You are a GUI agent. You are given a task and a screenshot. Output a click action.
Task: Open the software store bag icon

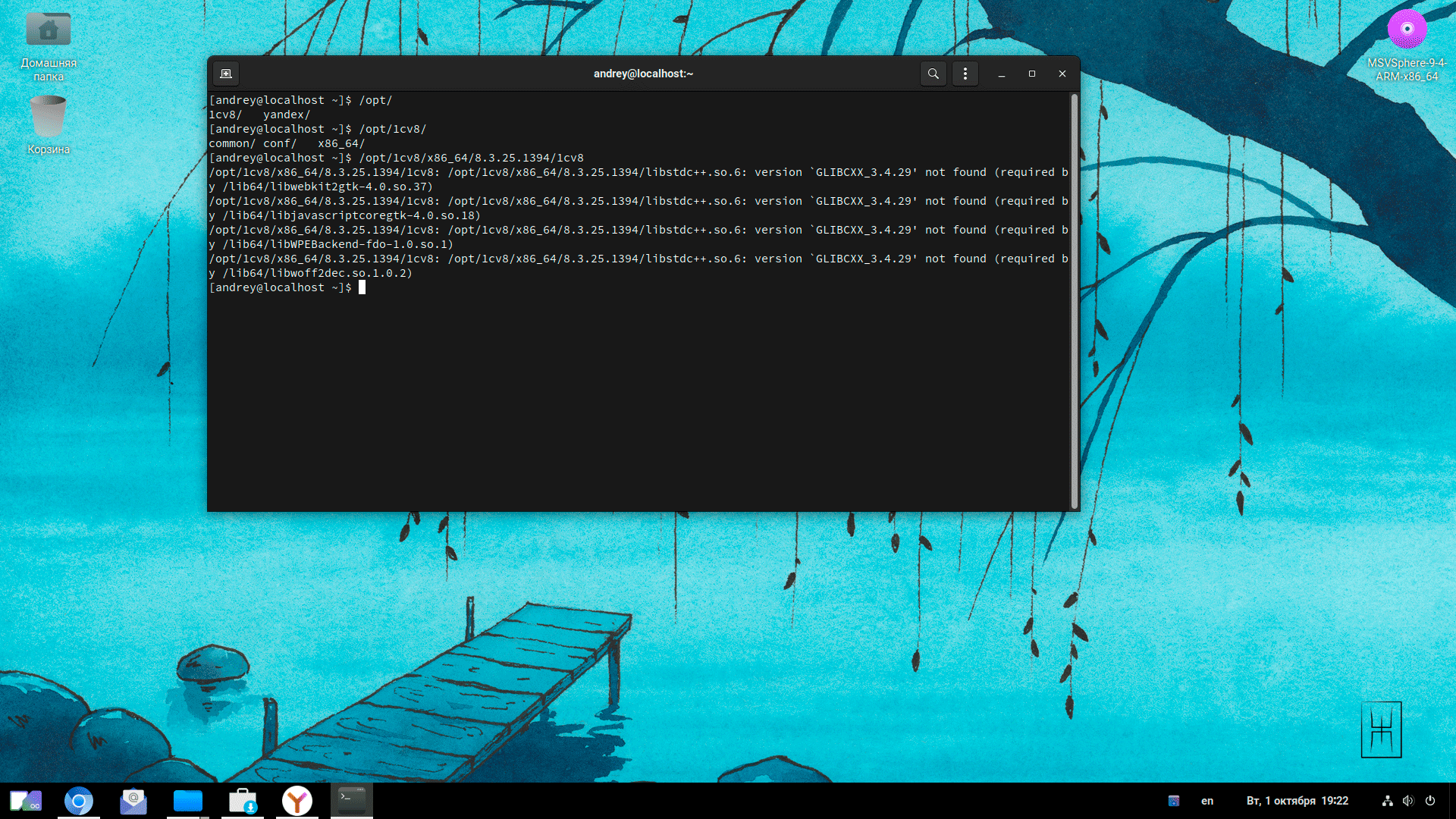coord(243,801)
